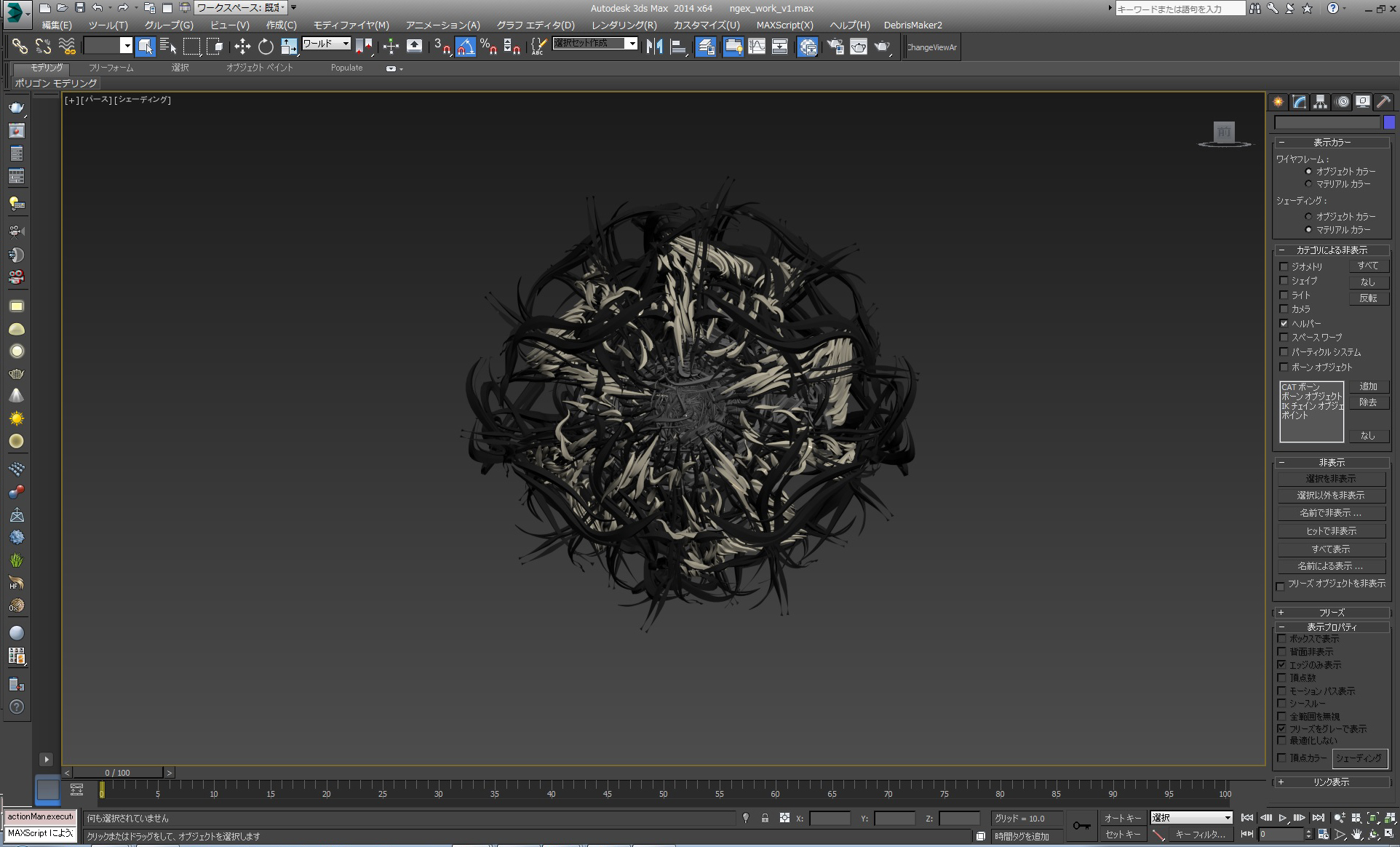Check the カメラ hide category box
The height and width of the screenshot is (847, 1400).
coord(1284,309)
